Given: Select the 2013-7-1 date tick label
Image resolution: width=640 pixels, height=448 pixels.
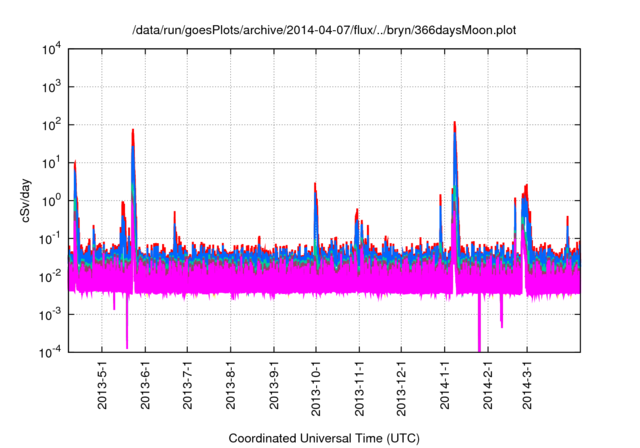Looking at the screenshot, I should click(187, 385).
